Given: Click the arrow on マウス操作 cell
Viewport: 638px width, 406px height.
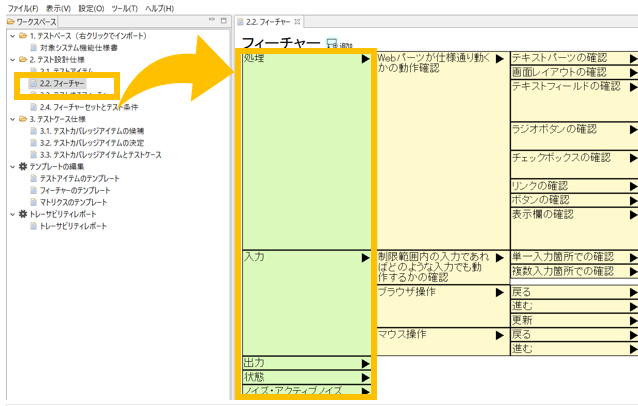Looking at the screenshot, I should click(500, 335).
